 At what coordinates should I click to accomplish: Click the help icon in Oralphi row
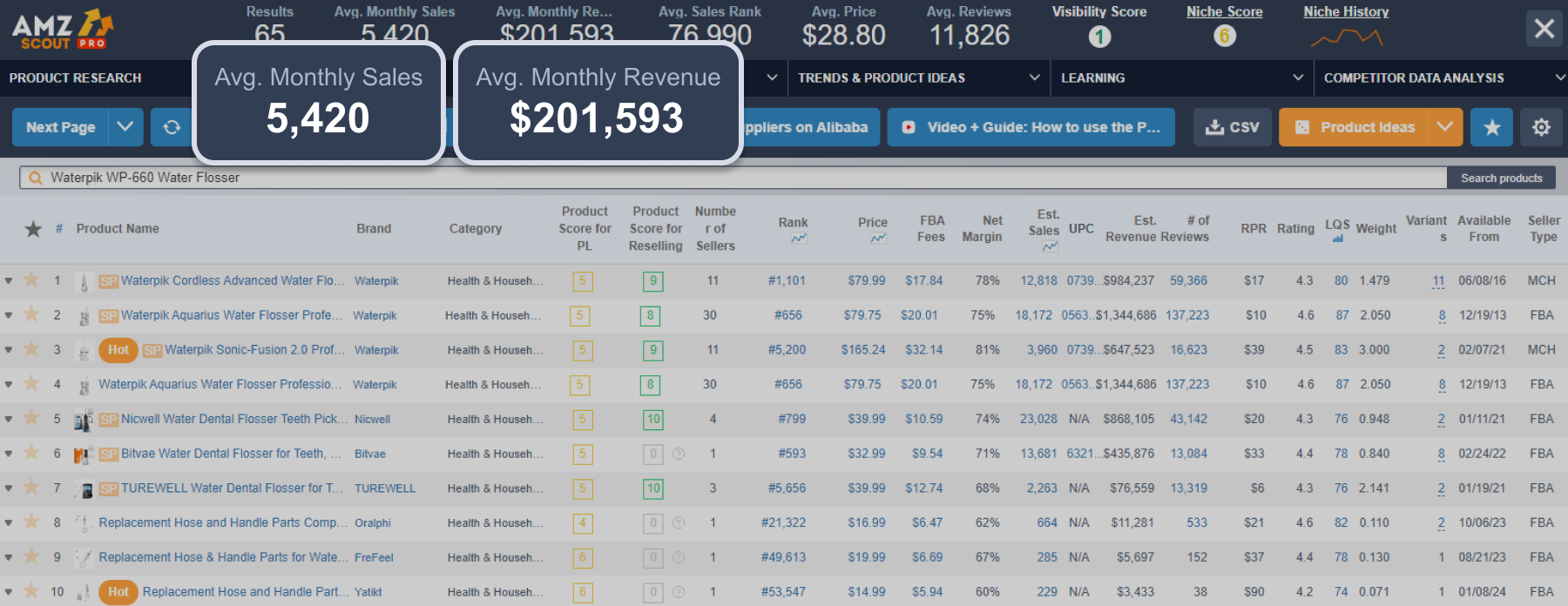[x=679, y=523]
